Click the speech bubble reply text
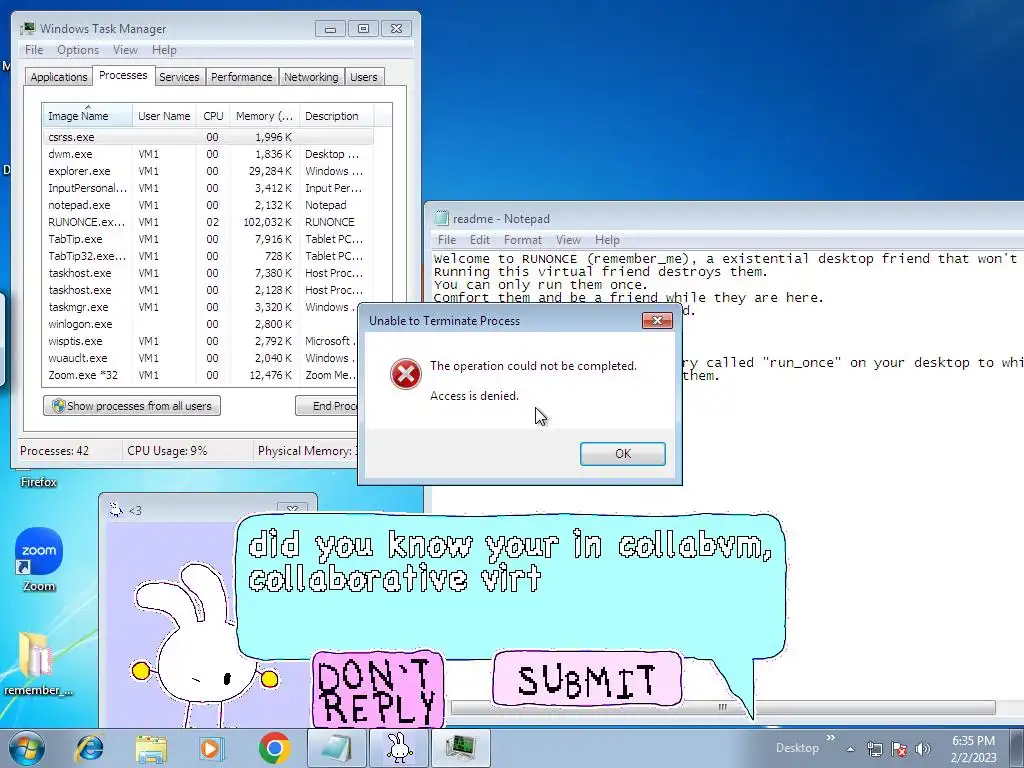Image resolution: width=1024 pixels, height=768 pixels. tap(509, 561)
